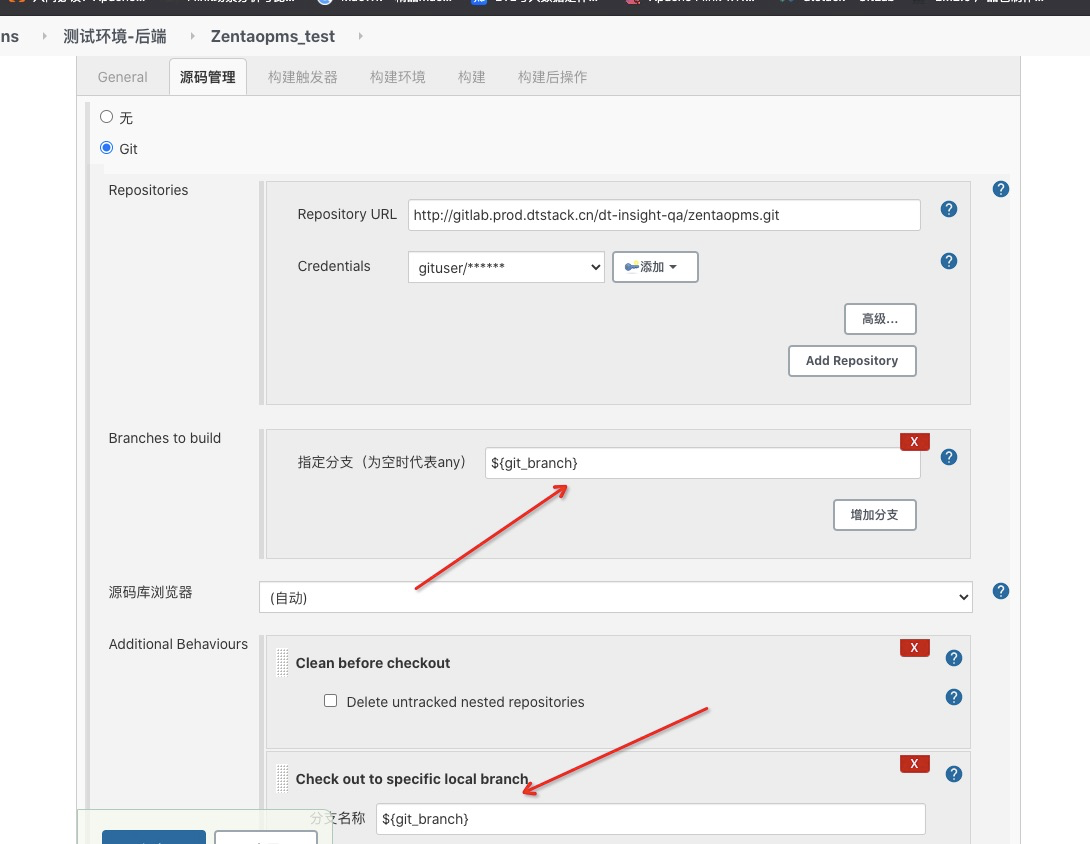Show help for Repository URL field
This screenshot has width=1090, height=844.
tap(948, 209)
